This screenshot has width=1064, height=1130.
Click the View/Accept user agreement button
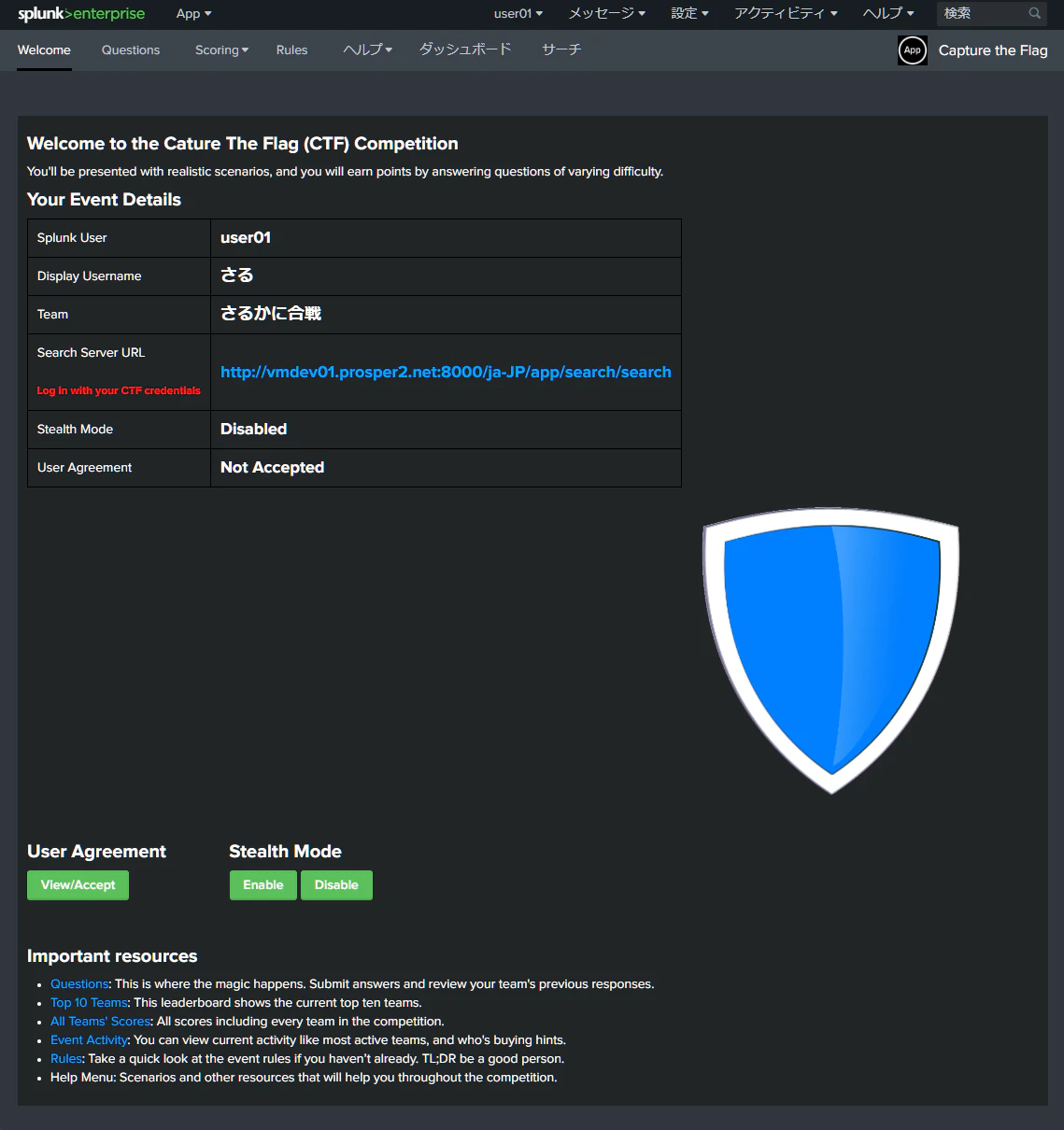pos(78,885)
